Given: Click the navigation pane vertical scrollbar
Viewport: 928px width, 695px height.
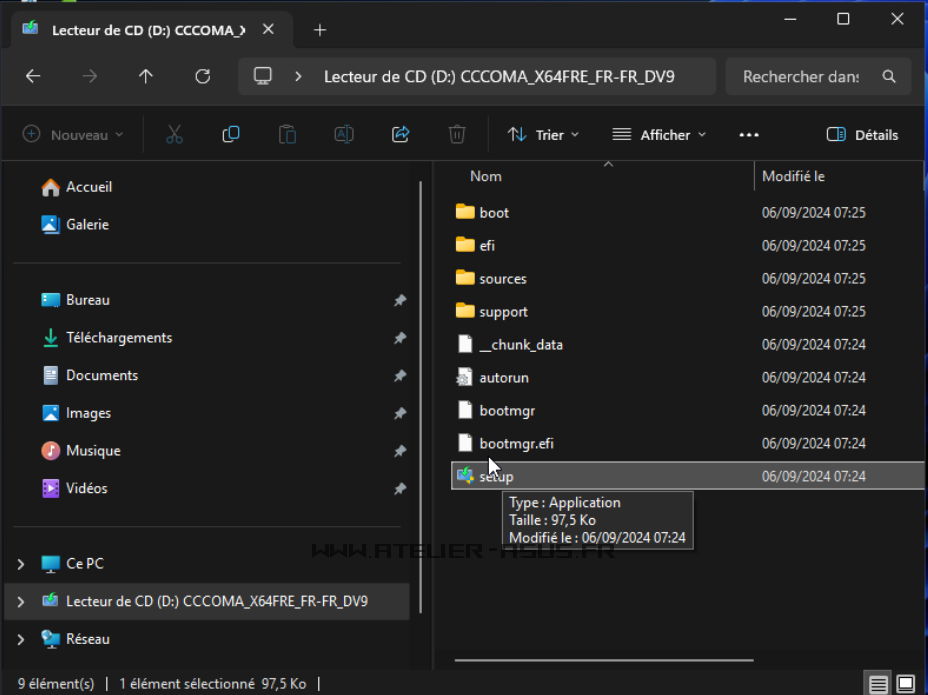Looking at the screenshot, I should pyautogui.click(x=421, y=397).
